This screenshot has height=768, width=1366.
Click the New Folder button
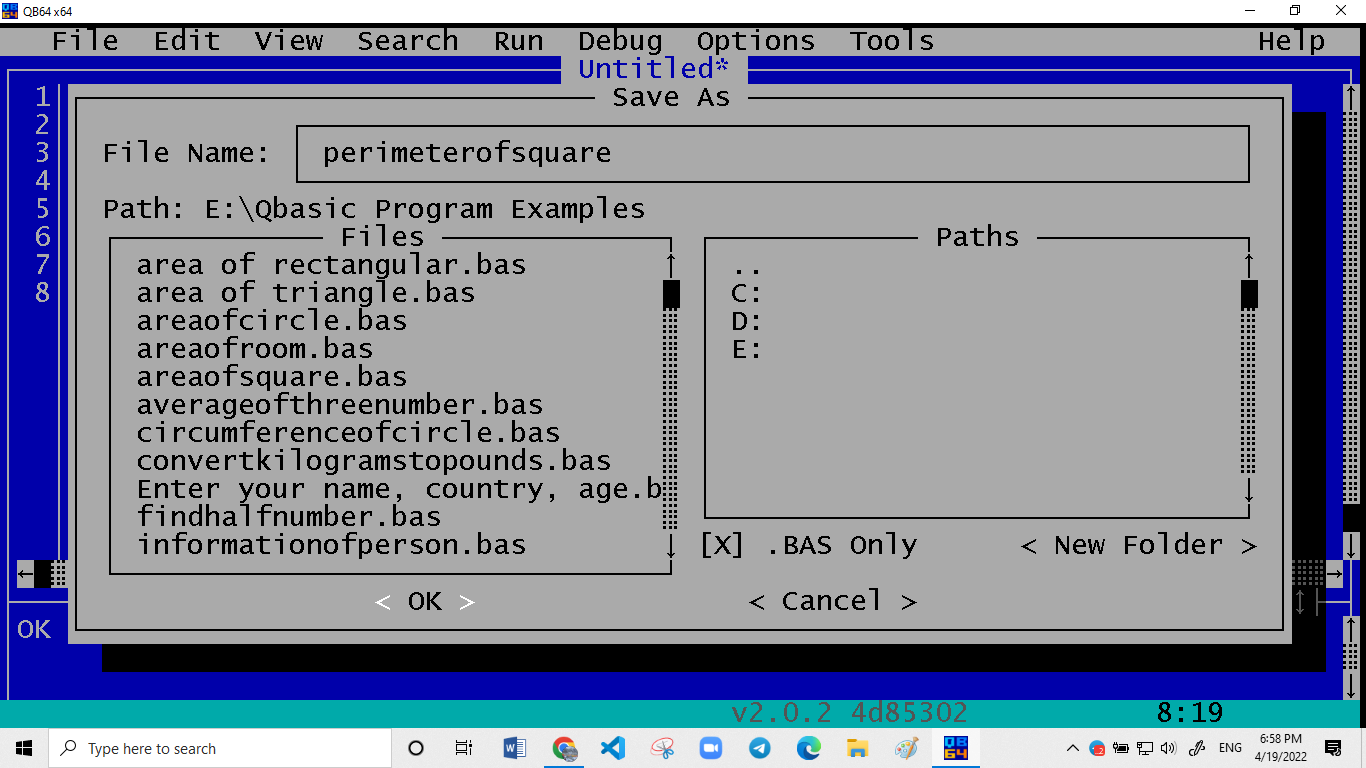pos(1139,545)
